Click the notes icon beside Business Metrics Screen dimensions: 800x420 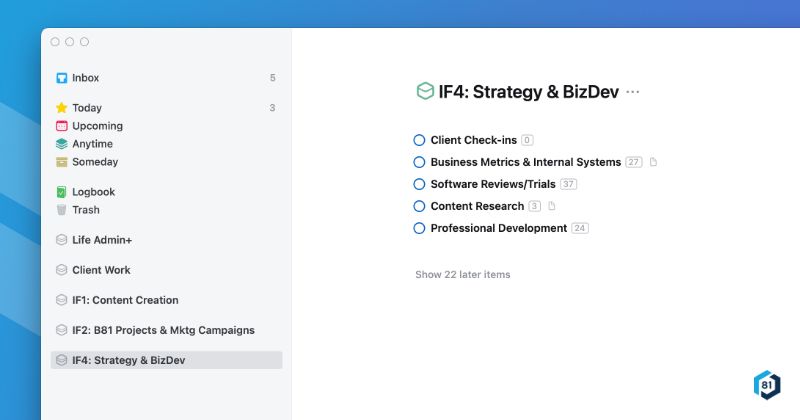653,162
